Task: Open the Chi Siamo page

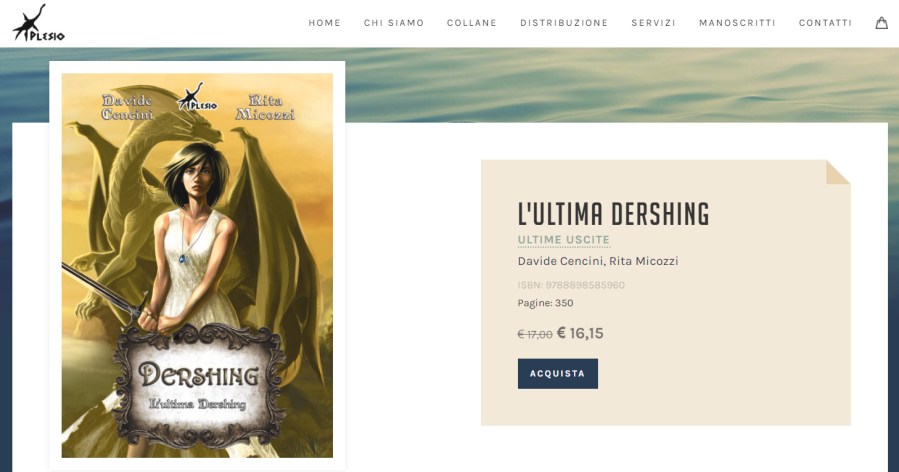Action: (x=394, y=23)
